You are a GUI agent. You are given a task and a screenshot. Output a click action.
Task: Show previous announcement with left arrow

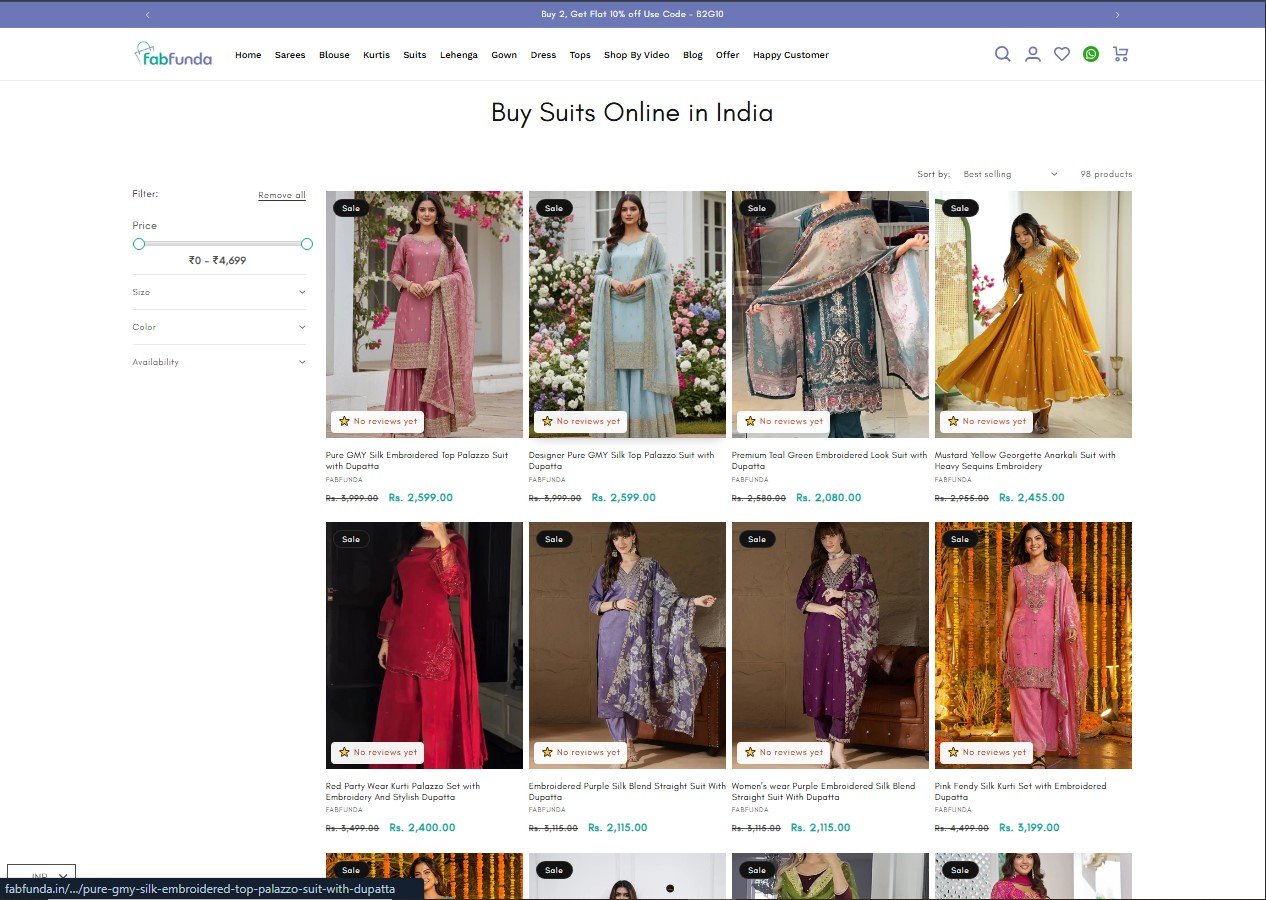pos(148,15)
